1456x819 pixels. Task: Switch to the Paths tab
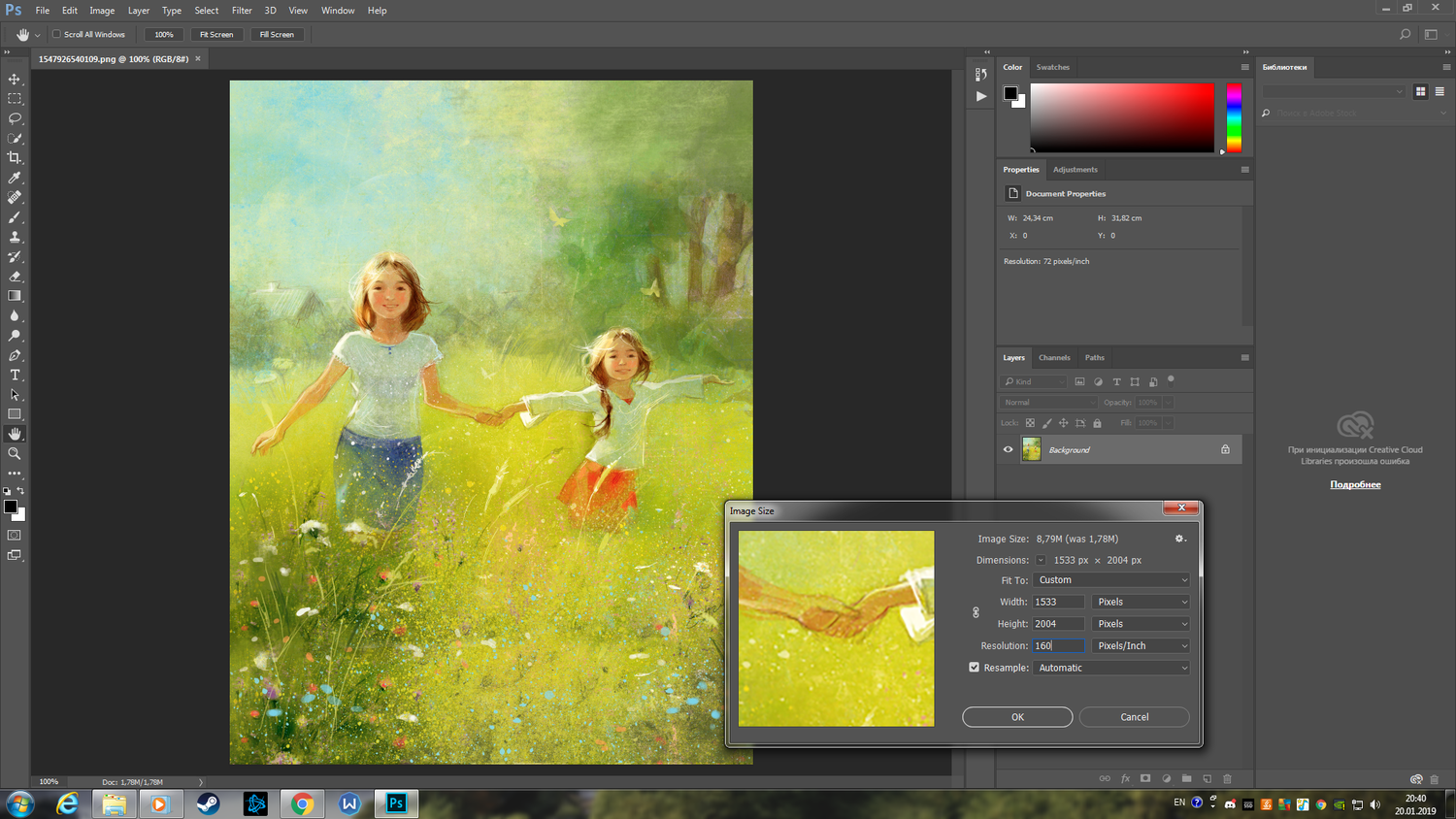tap(1095, 357)
